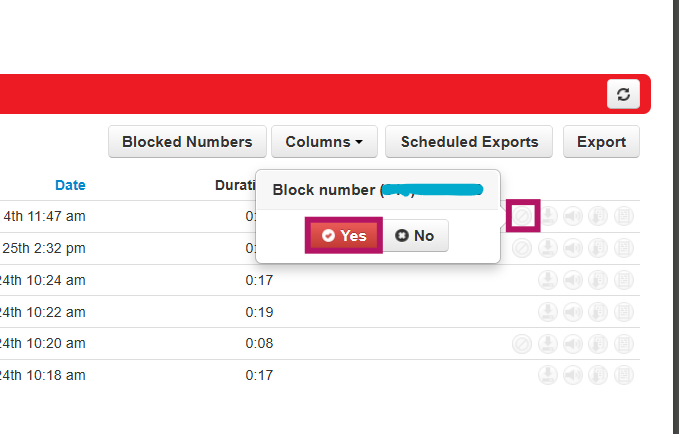
Task: Open notes icon on 10:22 am row
Action: coord(624,312)
